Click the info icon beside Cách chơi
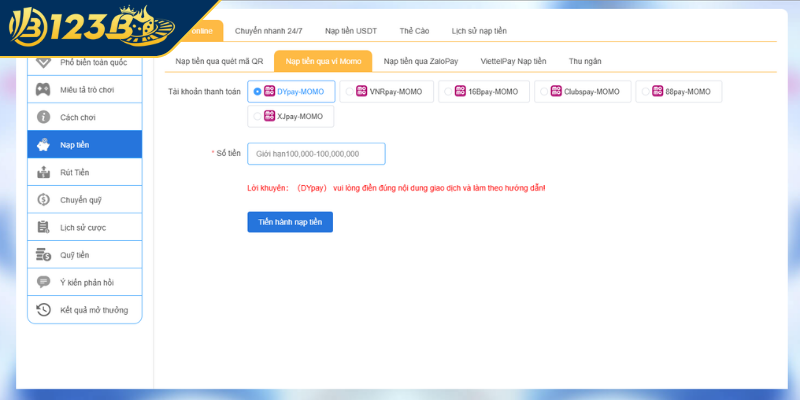800x400 pixels. point(43,117)
